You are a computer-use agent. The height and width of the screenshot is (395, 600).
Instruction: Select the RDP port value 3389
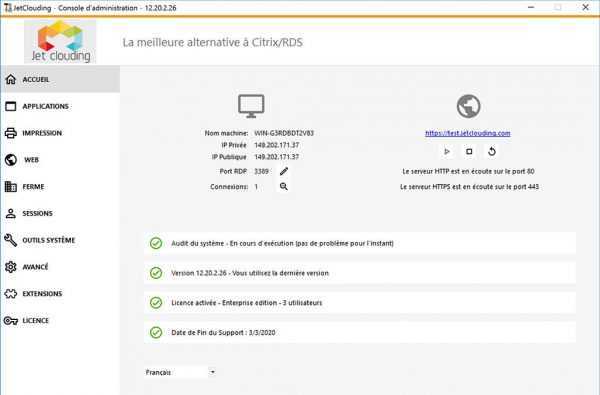click(261, 171)
